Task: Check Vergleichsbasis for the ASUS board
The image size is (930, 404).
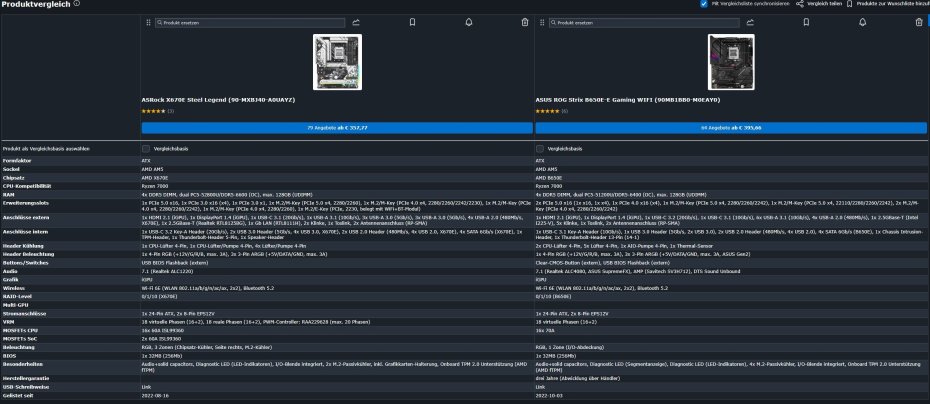Action: tap(540, 148)
